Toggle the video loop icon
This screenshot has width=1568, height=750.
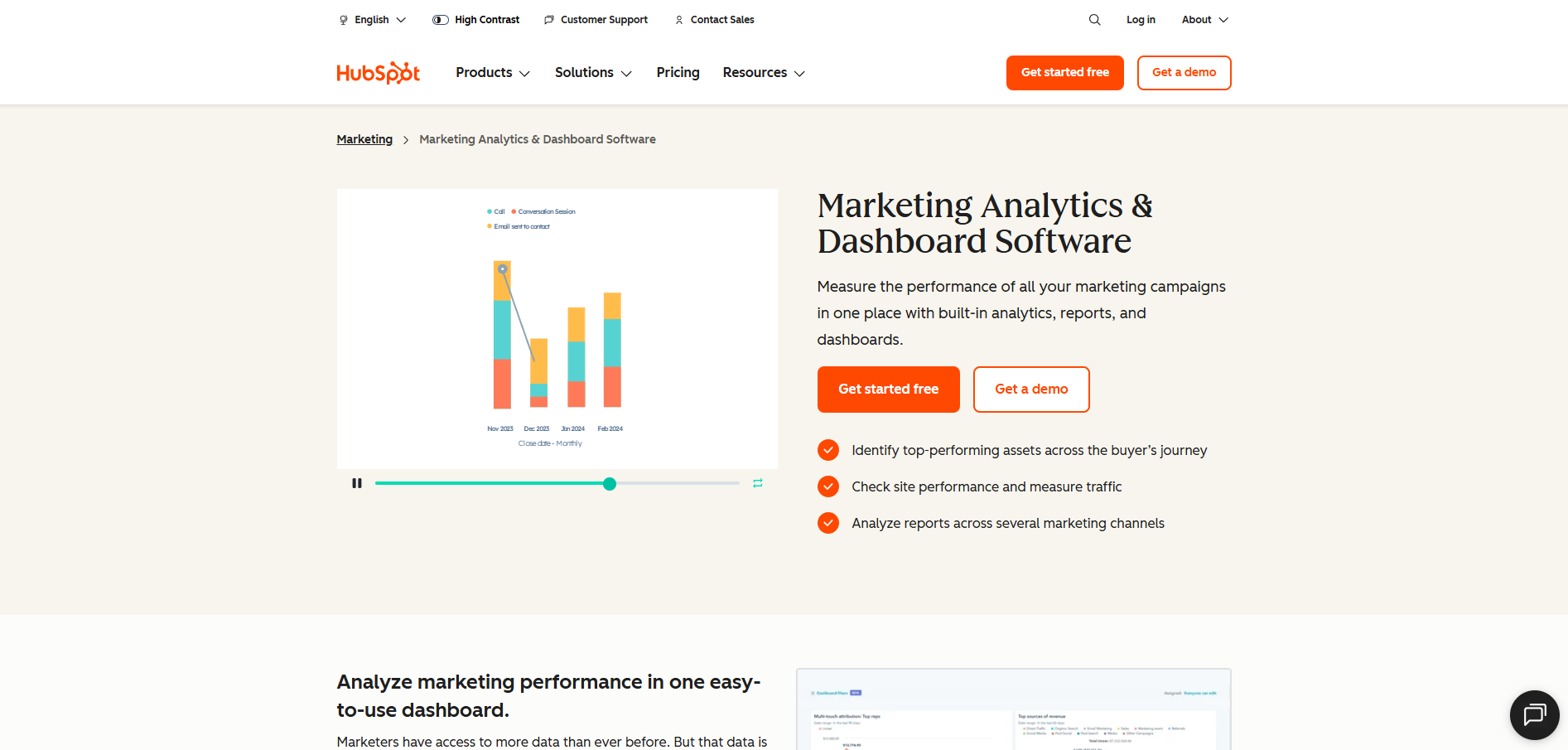click(757, 483)
